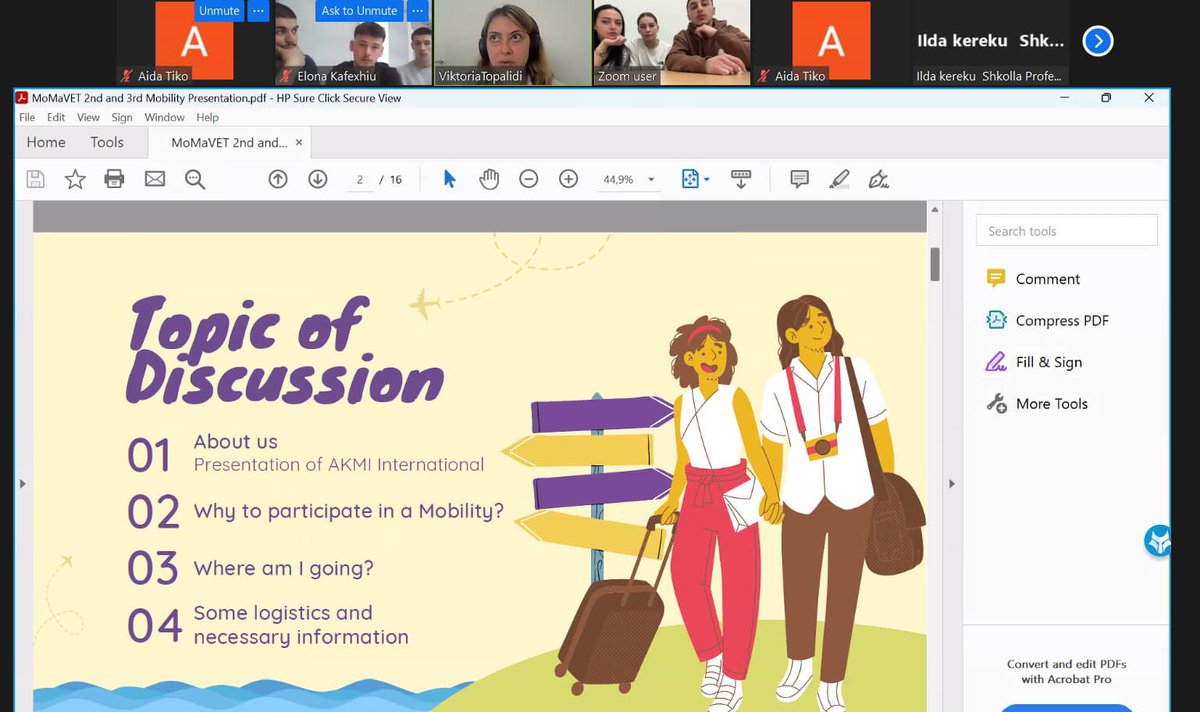Email the document via the envelope icon

[154, 178]
